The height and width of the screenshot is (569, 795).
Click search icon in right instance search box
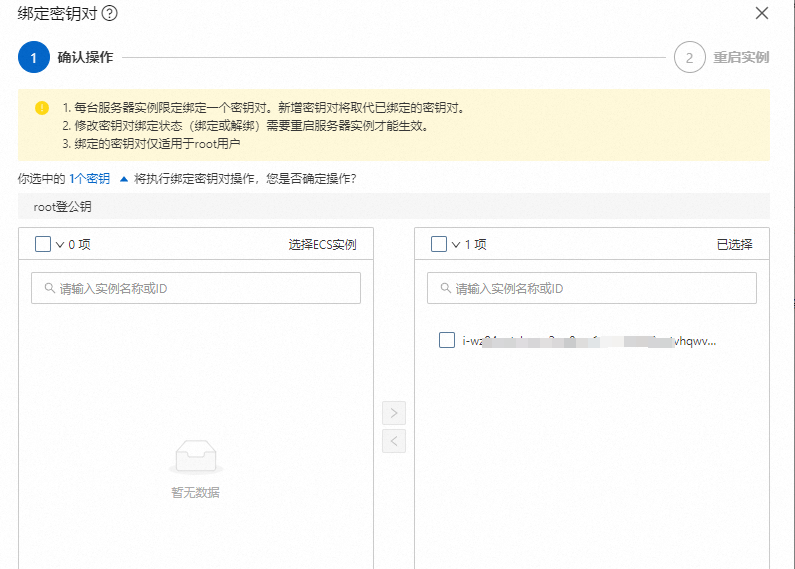pyautogui.click(x=445, y=289)
